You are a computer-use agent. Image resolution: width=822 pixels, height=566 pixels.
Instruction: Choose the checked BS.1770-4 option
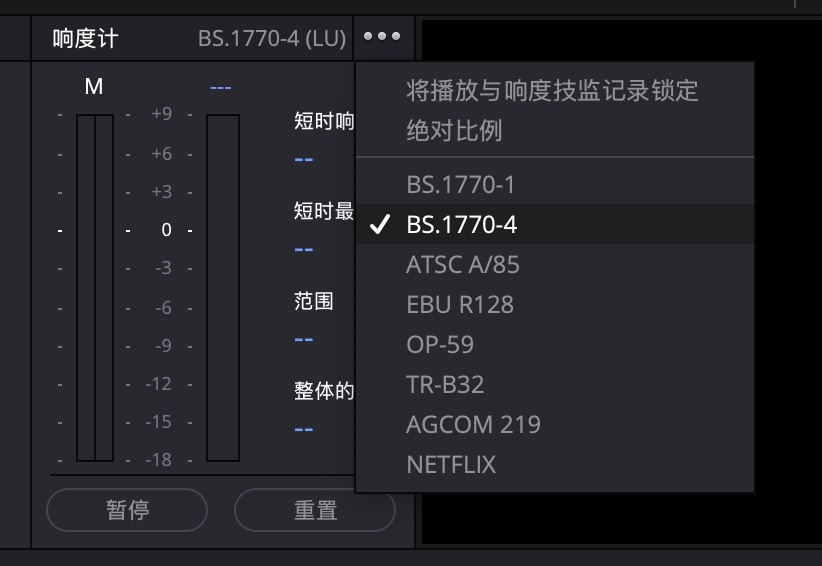coord(461,225)
